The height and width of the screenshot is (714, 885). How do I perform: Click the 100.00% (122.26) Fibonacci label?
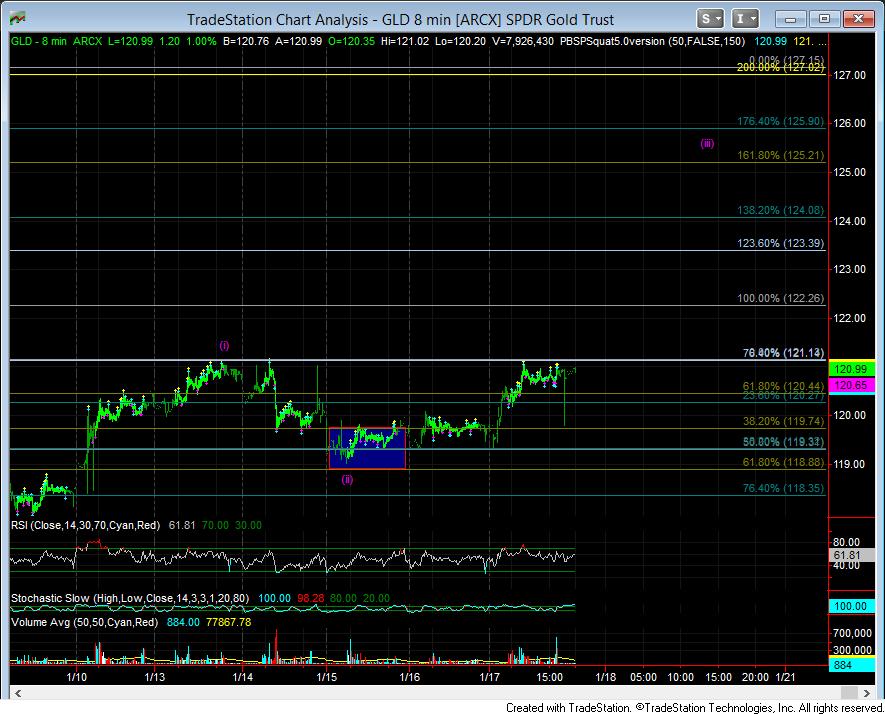(781, 298)
